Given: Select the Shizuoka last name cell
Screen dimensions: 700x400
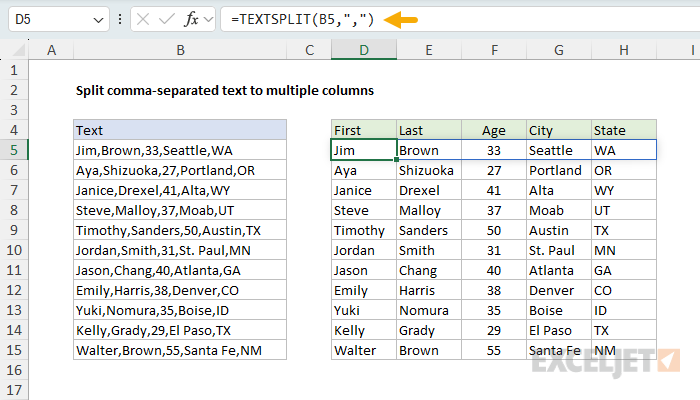Looking at the screenshot, I should (428, 170).
